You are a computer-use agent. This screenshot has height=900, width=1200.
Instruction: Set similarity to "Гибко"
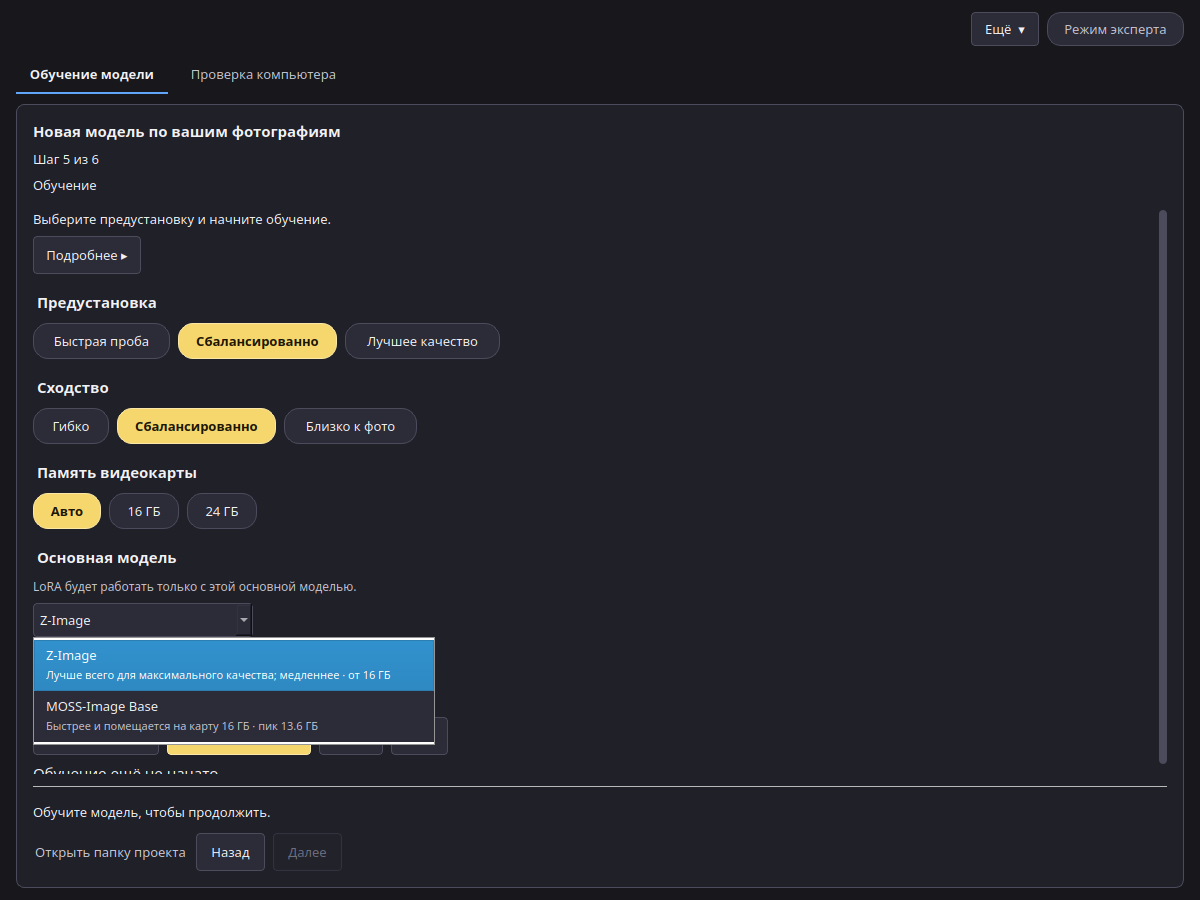pos(71,426)
